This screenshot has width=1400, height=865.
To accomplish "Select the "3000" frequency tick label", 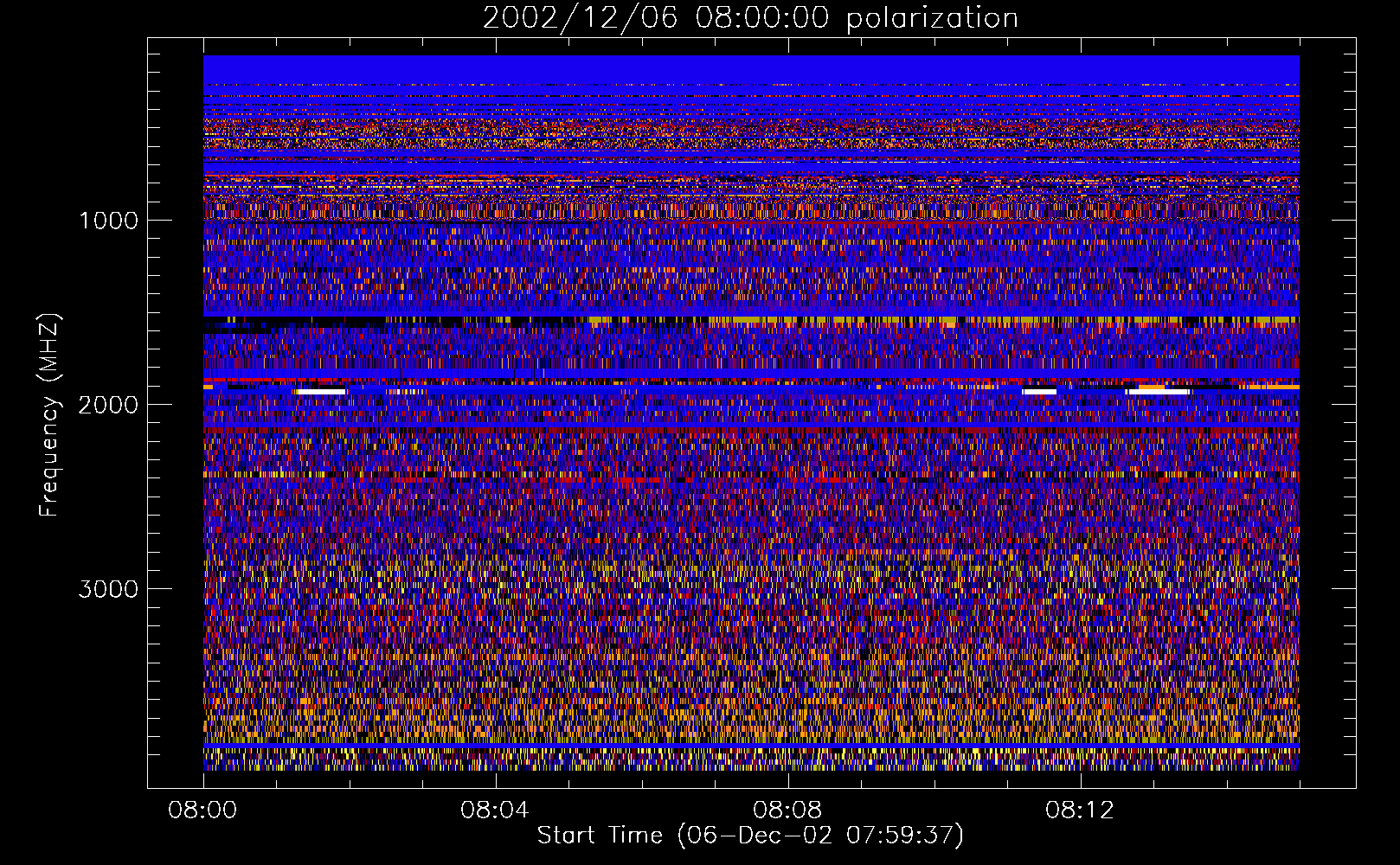I will tap(108, 589).
